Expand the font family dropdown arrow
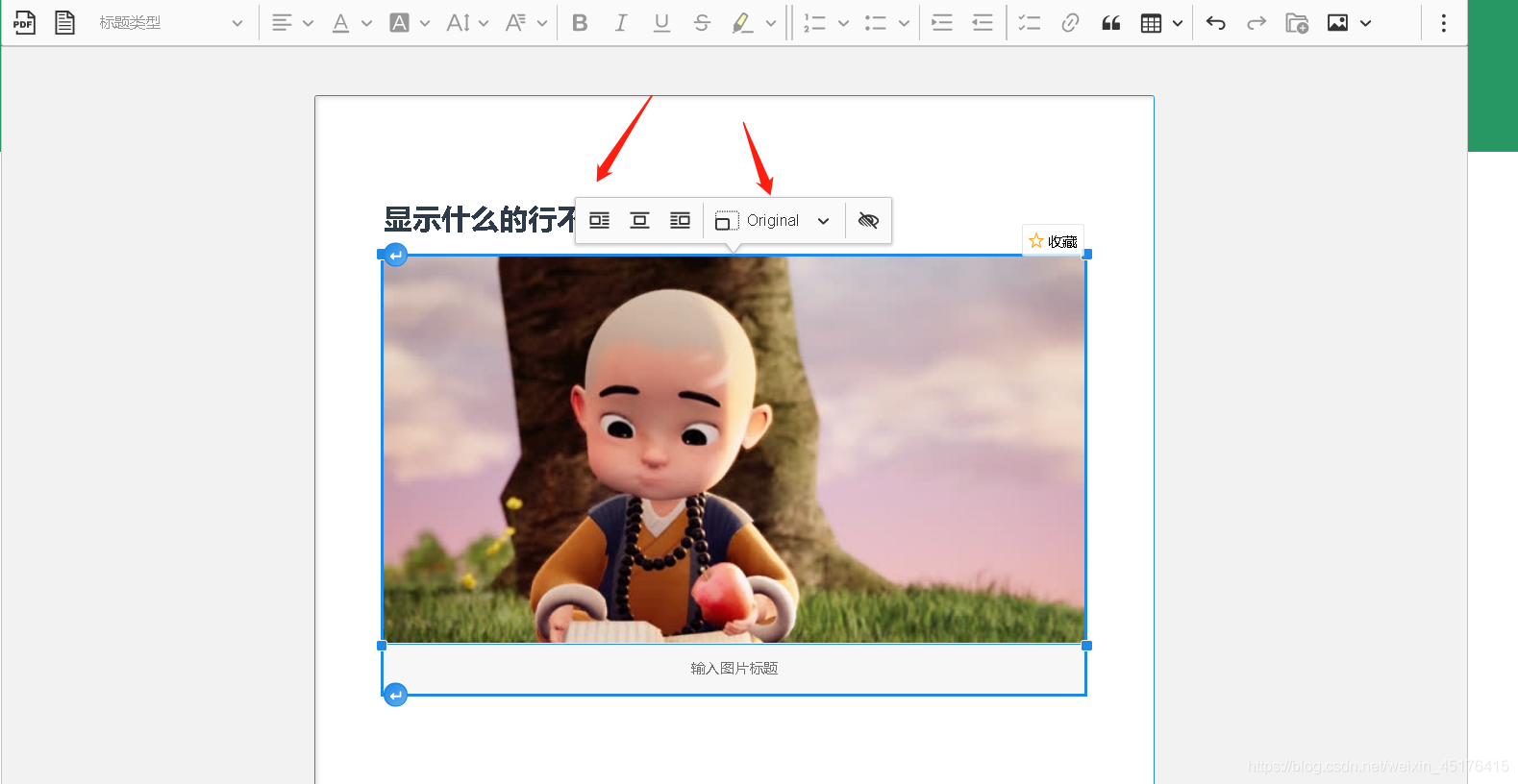Viewport: 1518px width, 784px height. 542,23
